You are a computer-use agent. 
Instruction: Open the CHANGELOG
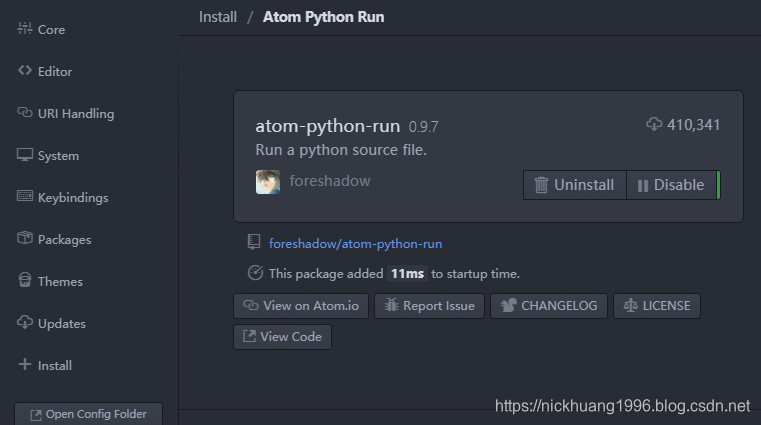click(x=549, y=306)
